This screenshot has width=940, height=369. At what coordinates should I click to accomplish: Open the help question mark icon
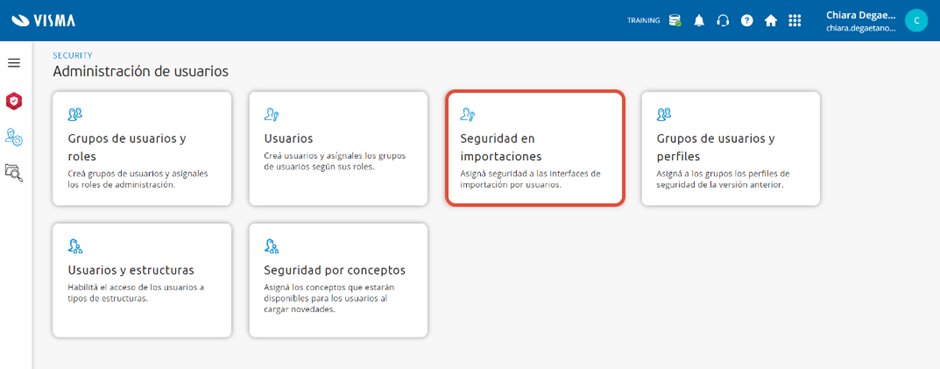[747, 20]
